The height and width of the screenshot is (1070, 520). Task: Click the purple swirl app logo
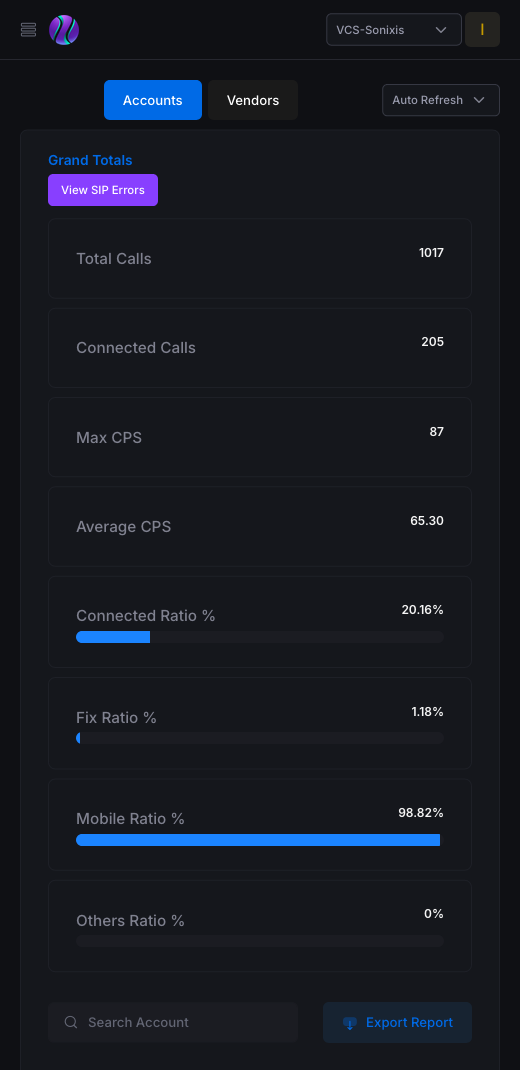coord(64,30)
